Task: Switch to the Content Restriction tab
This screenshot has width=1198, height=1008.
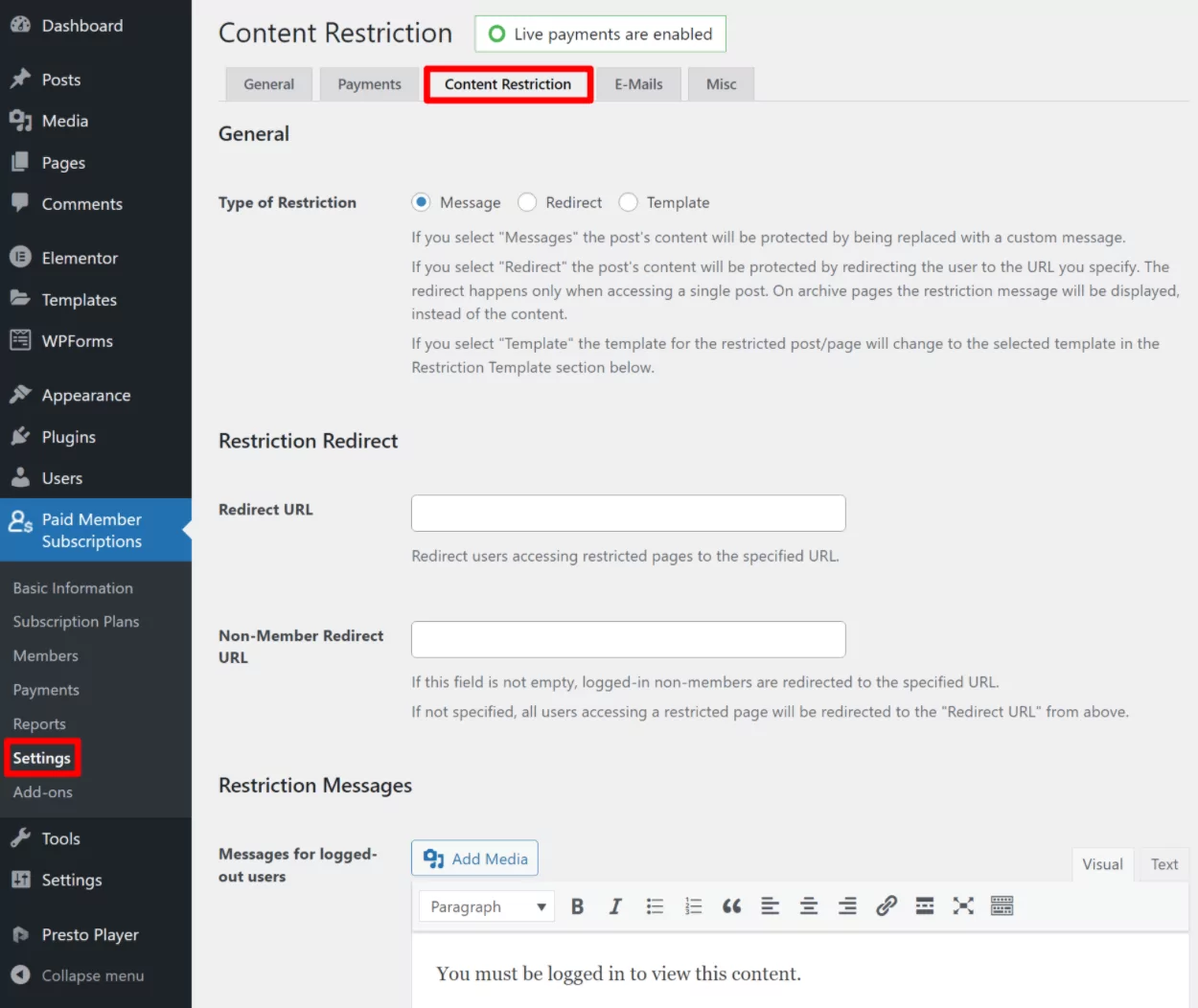Action: point(508,84)
